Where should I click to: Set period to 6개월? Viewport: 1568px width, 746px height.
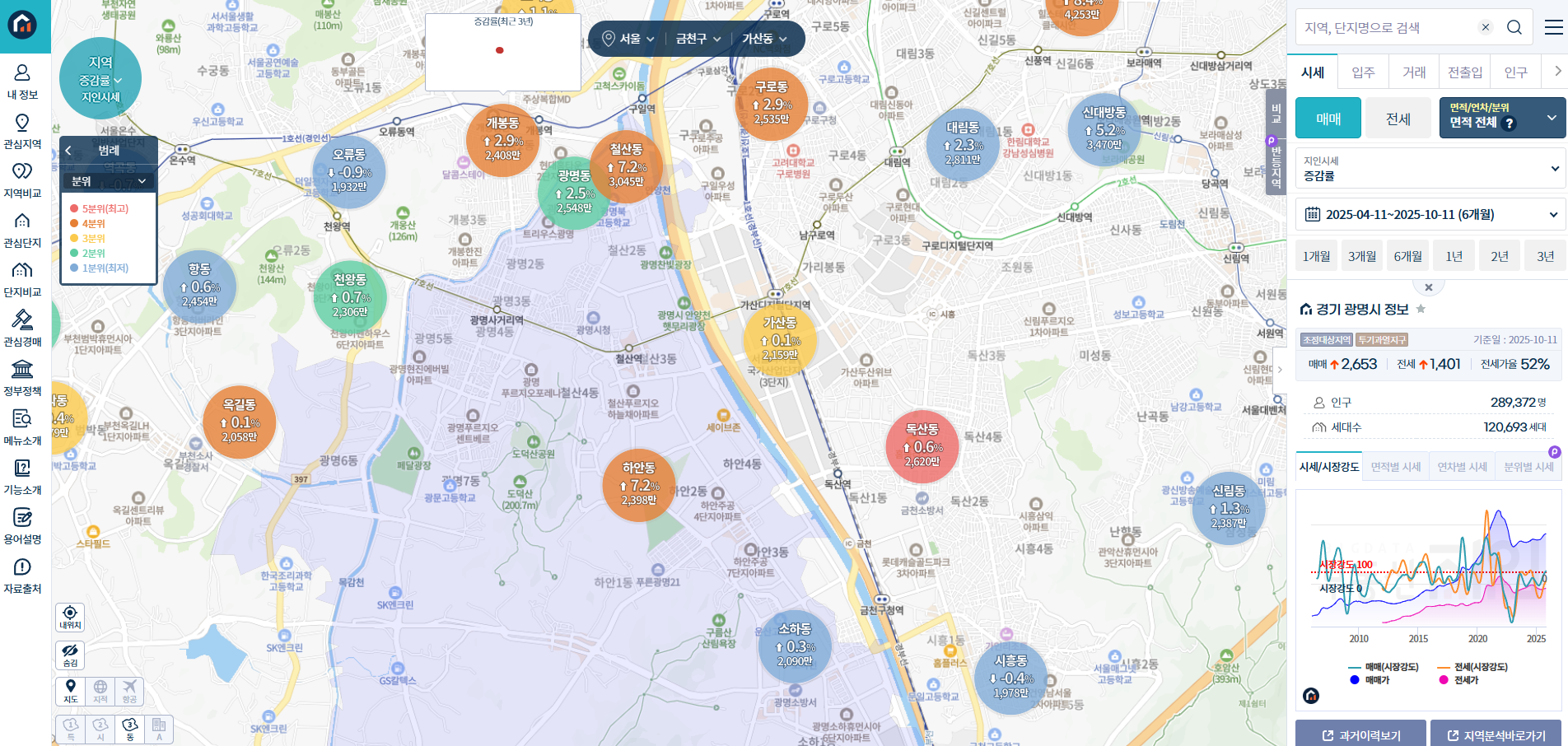point(1408,256)
